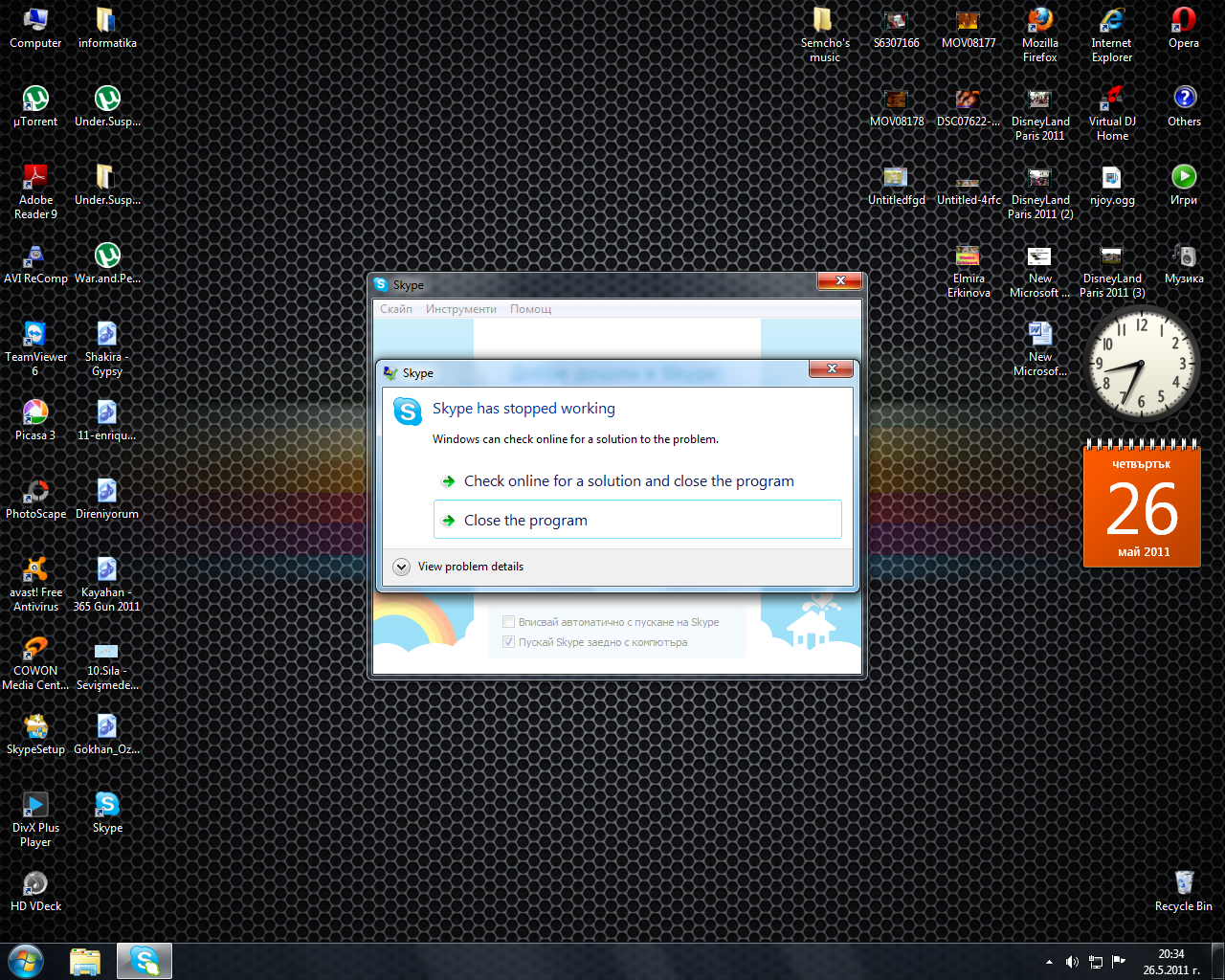This screenshot has width=1225, height=980.
Task: Expand View problem details
Action: [x=459, y=567]
